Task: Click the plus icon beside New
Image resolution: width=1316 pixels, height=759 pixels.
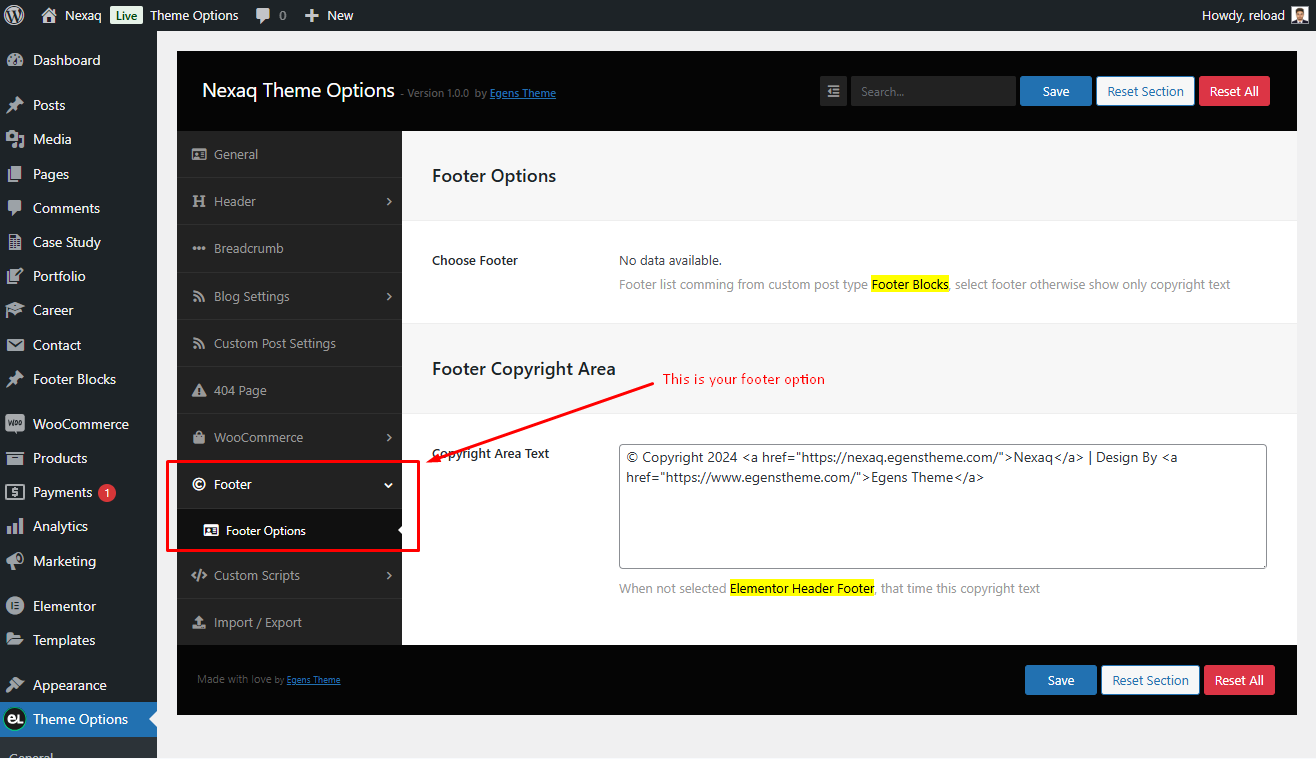Action: click(312, 16)
